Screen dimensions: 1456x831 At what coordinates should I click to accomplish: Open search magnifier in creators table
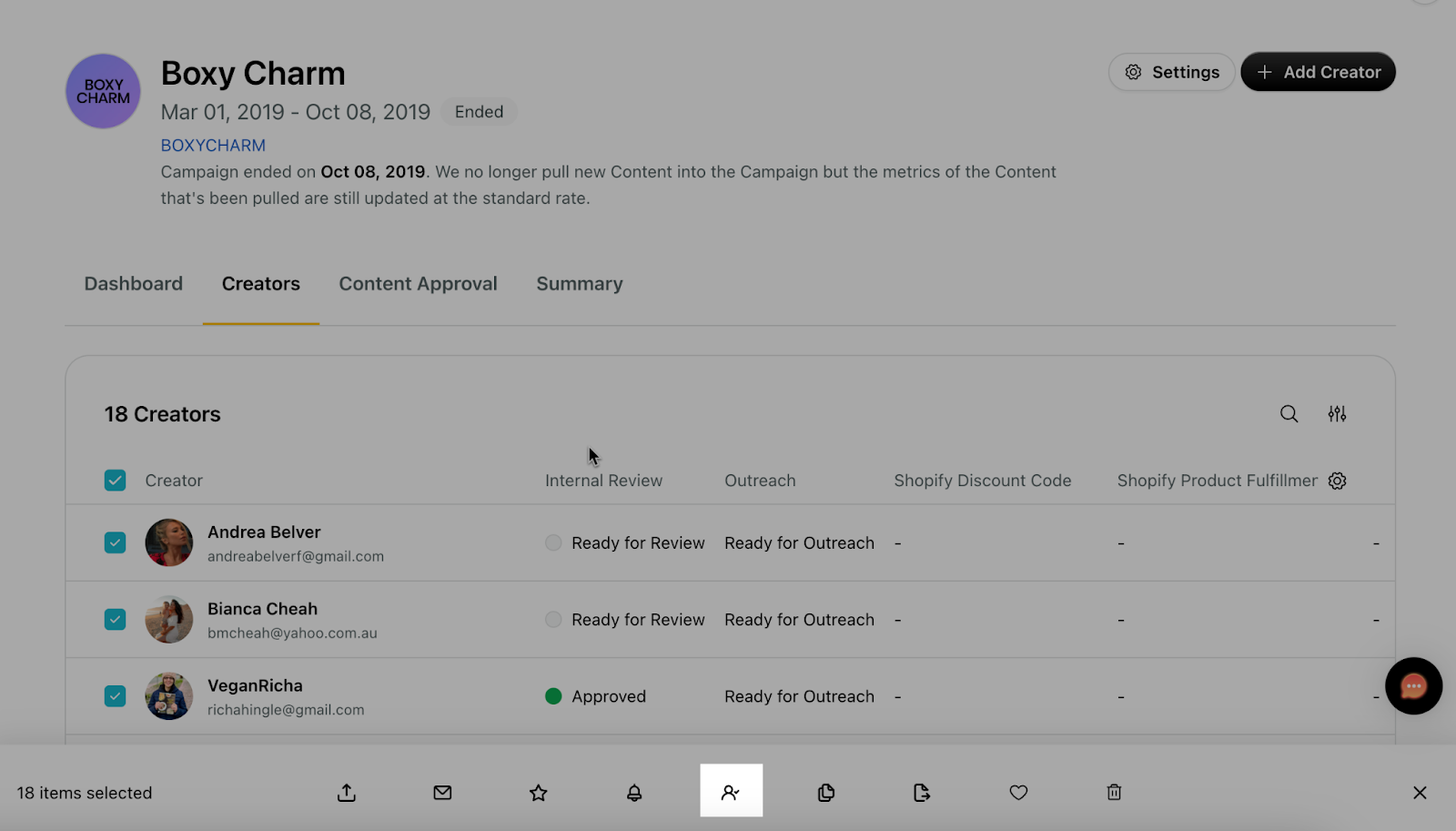(x=1289, y=414)
